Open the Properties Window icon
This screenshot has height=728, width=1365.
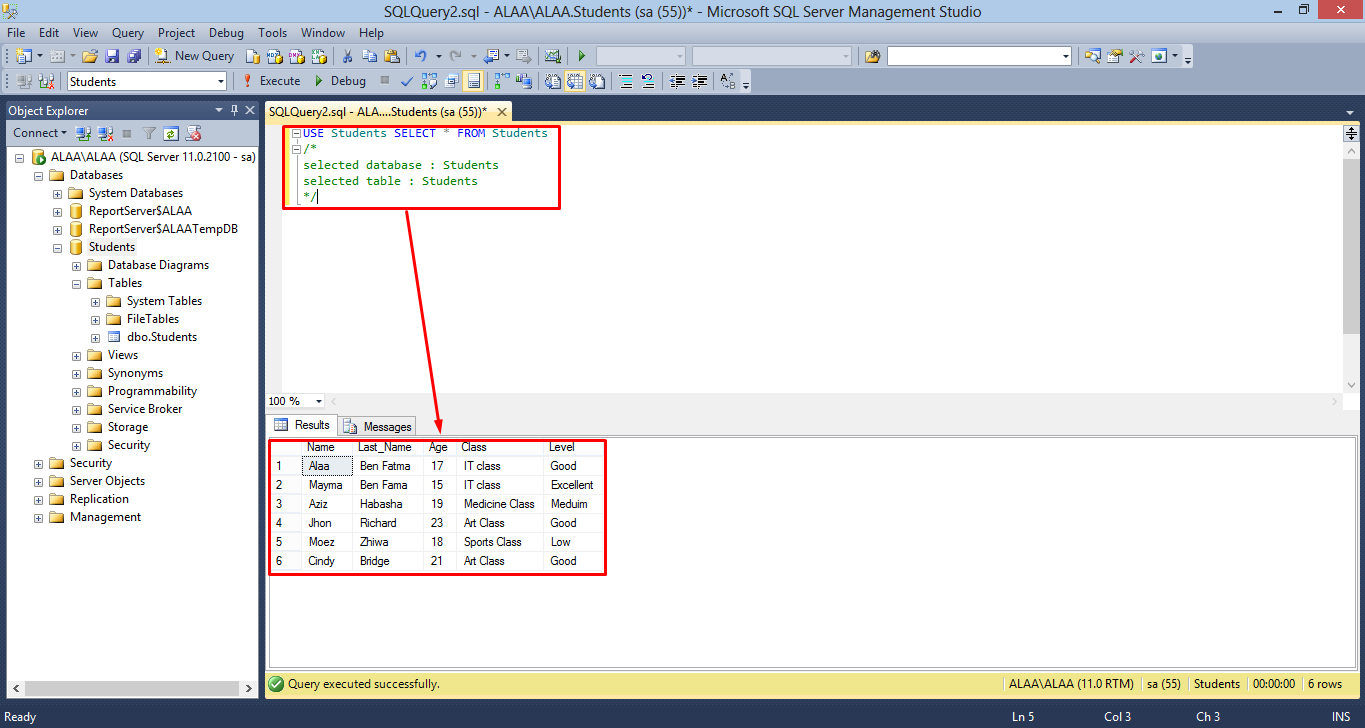(1114, 56)
